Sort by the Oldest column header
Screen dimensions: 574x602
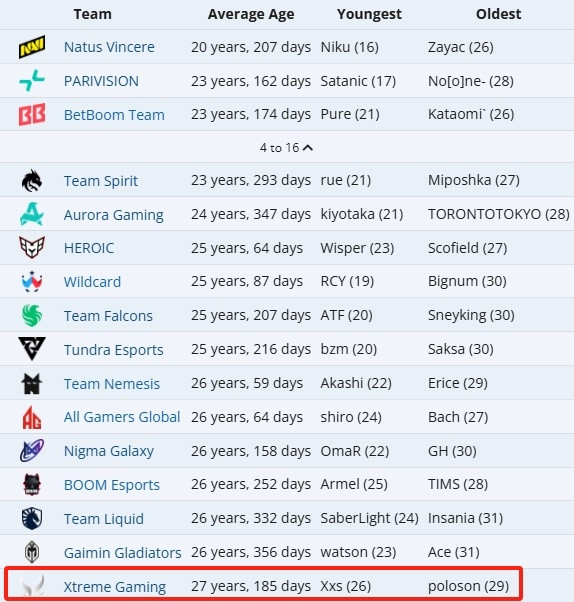[498, 14]
